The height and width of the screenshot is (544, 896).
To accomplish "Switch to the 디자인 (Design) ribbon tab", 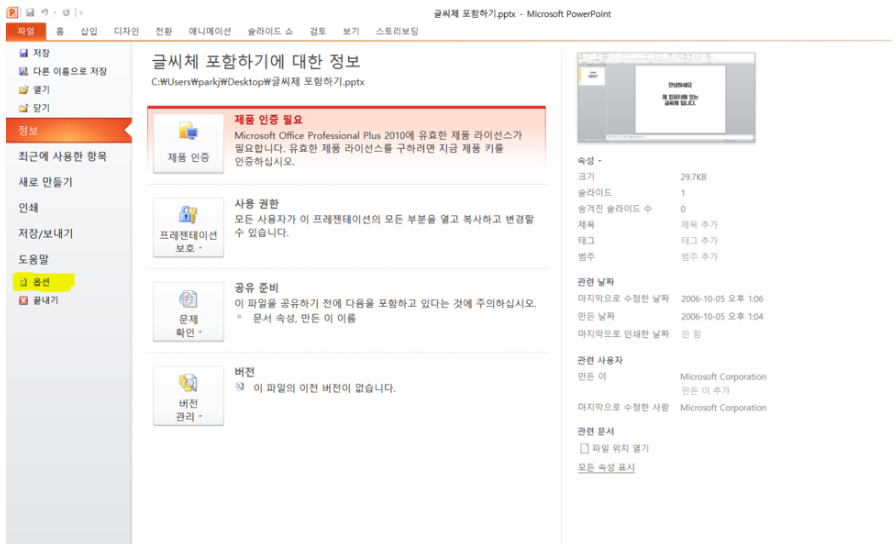I will point(126,31).
